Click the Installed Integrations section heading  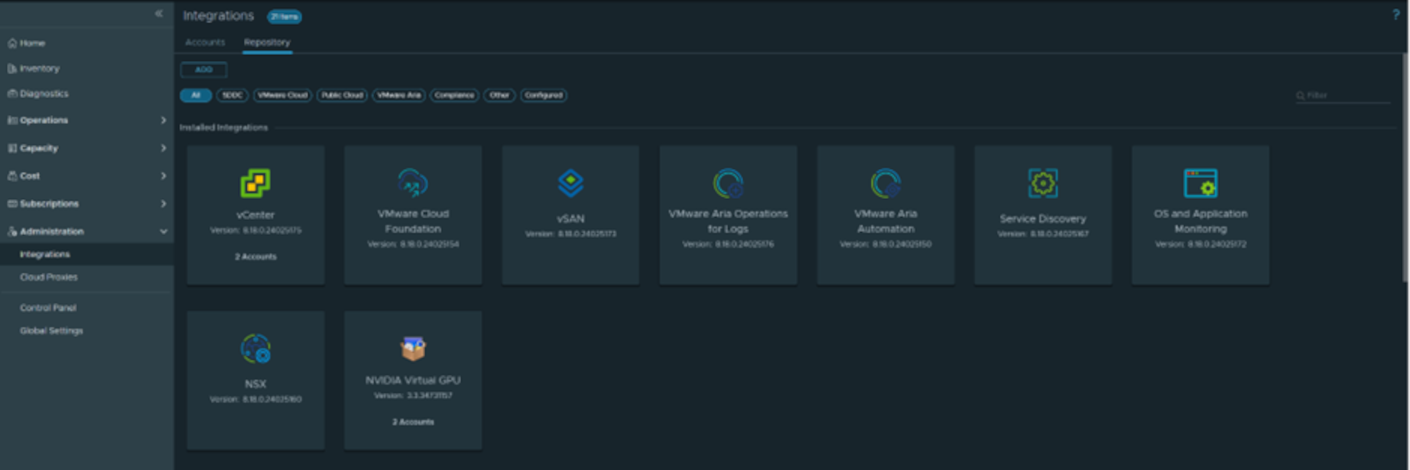click(x=224, y=128)
